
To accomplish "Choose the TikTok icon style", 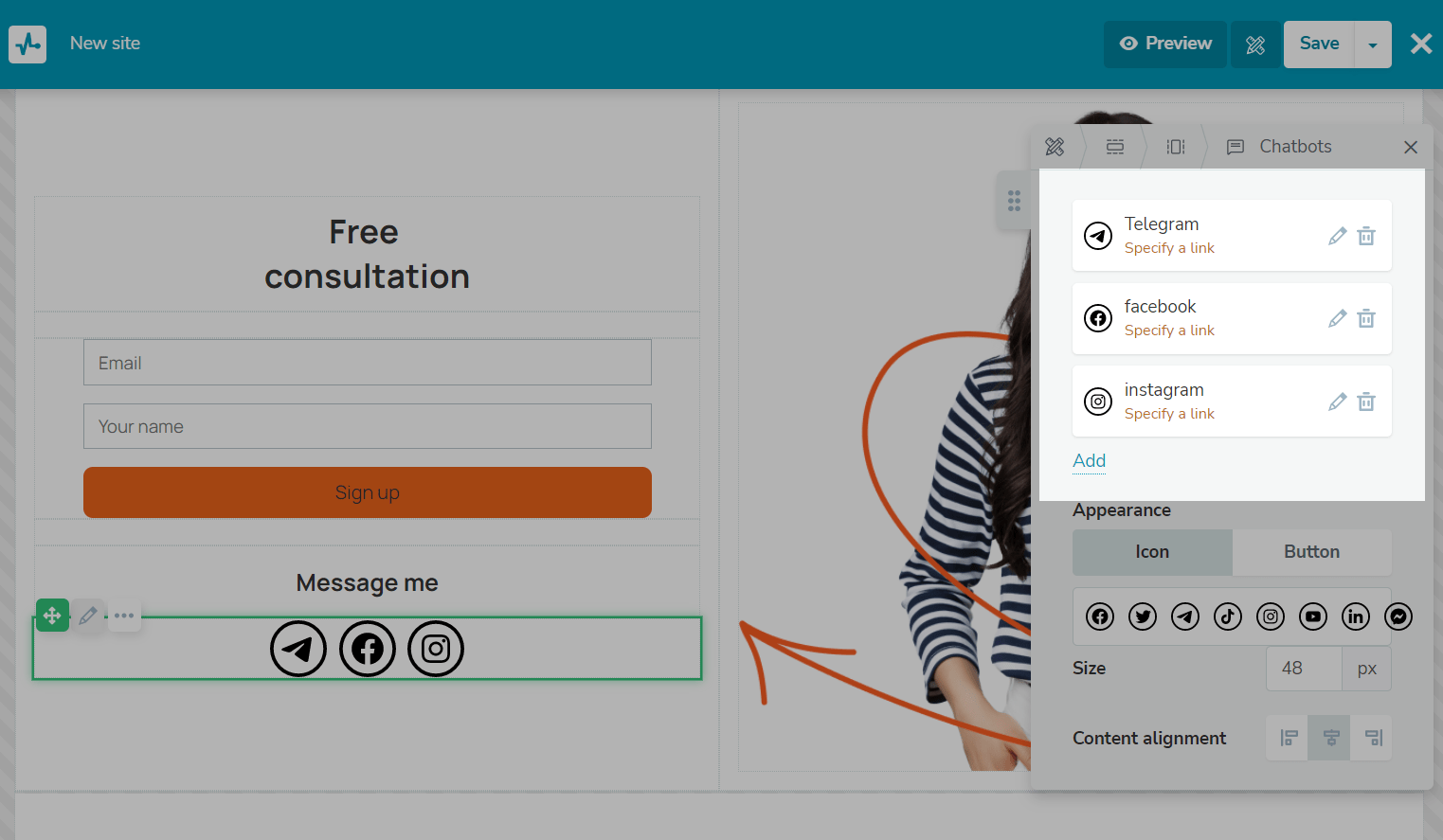I will (x=1228, y=617).
